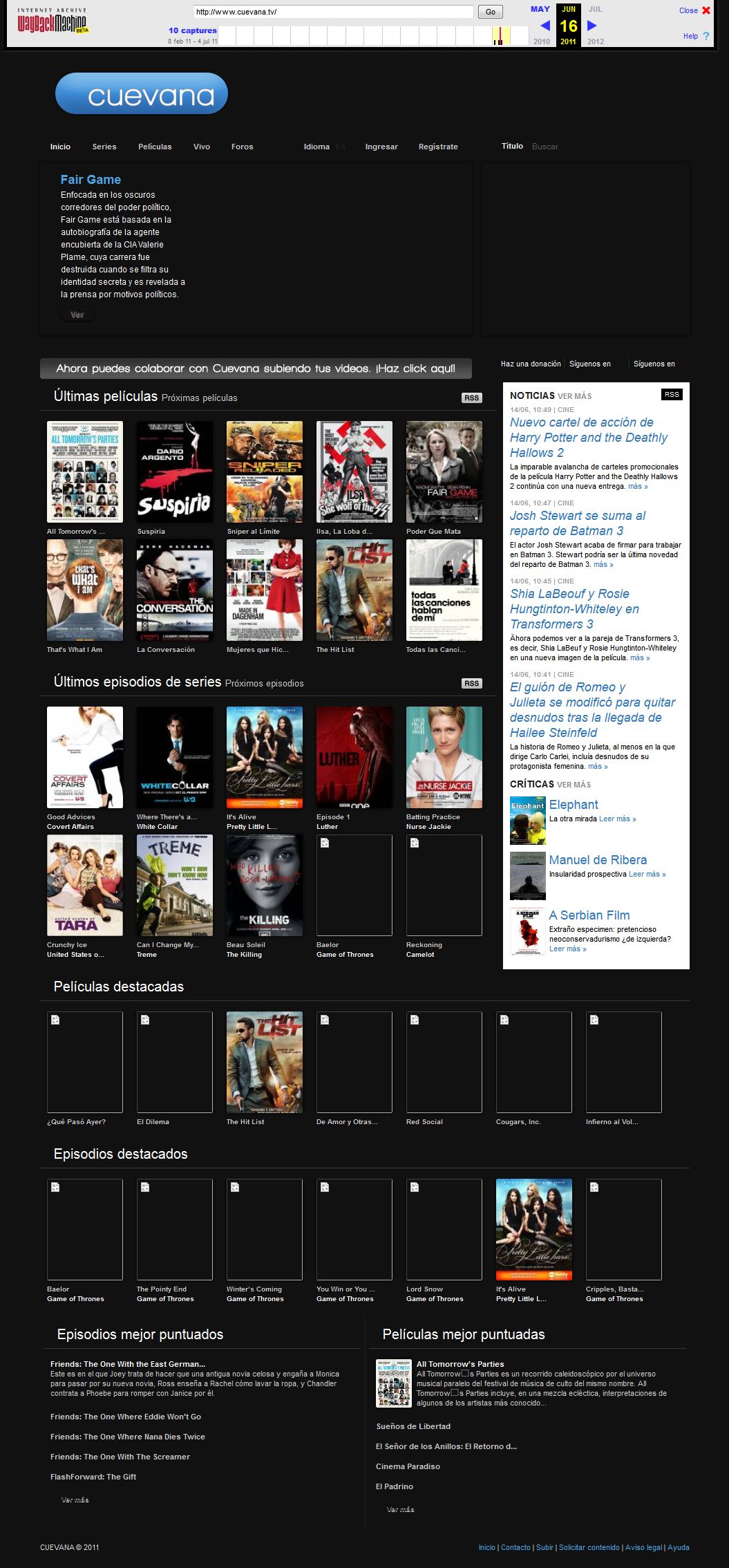The height and width of the screenshot is (1568, 729).
Task: Open the Cougars, Inc. placeholder poster
Action: 534,1063
